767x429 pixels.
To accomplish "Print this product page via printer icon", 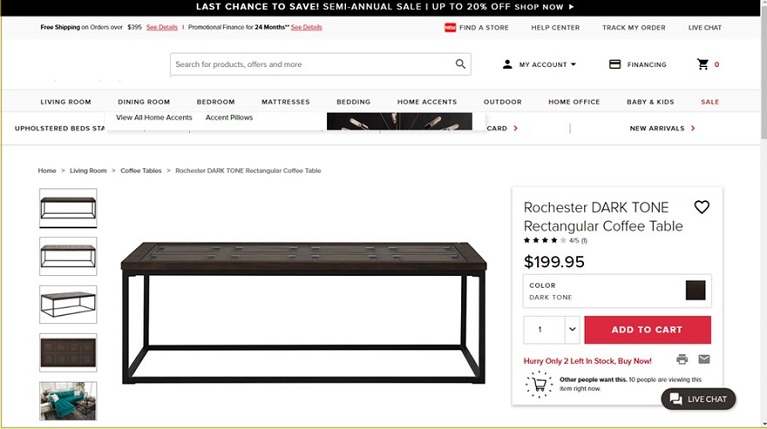I will [x=682, y=360].
